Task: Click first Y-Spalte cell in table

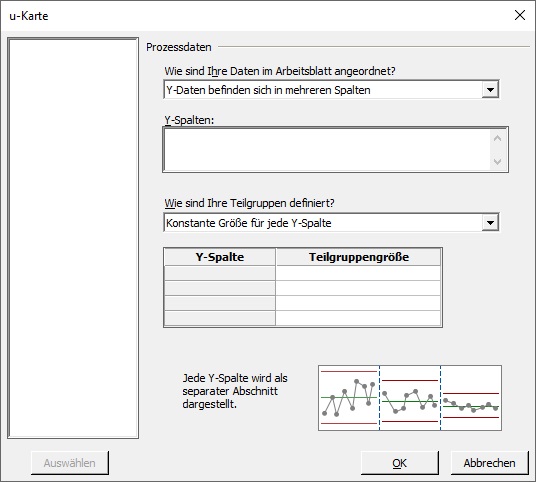Action: coord(220,273)
